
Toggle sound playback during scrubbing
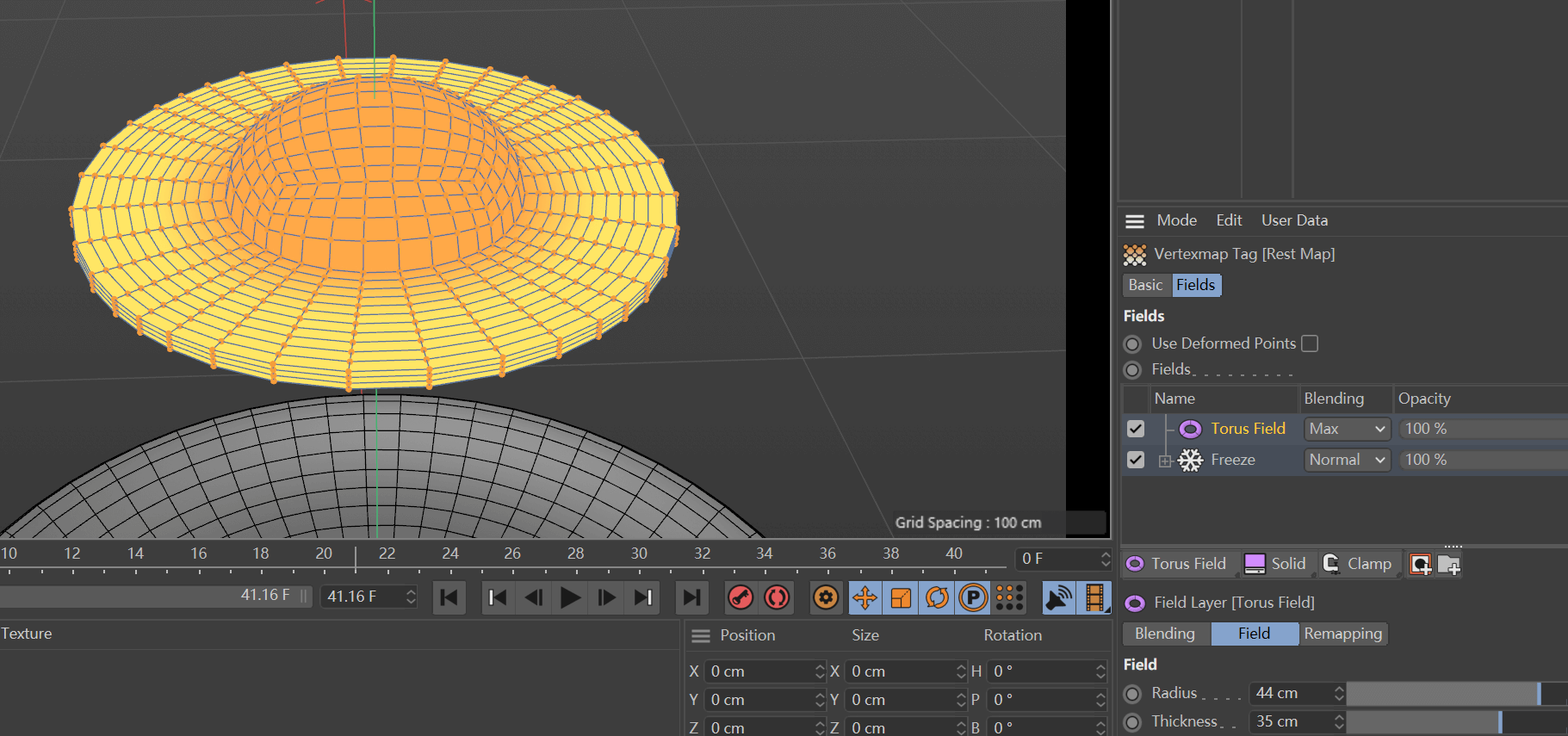click(x=1058, y=597)
